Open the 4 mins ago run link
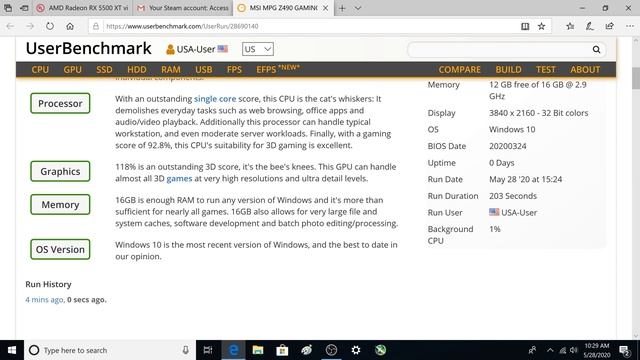Image resolution: width=640 pixels, height=360 pixels. (44, 300)
